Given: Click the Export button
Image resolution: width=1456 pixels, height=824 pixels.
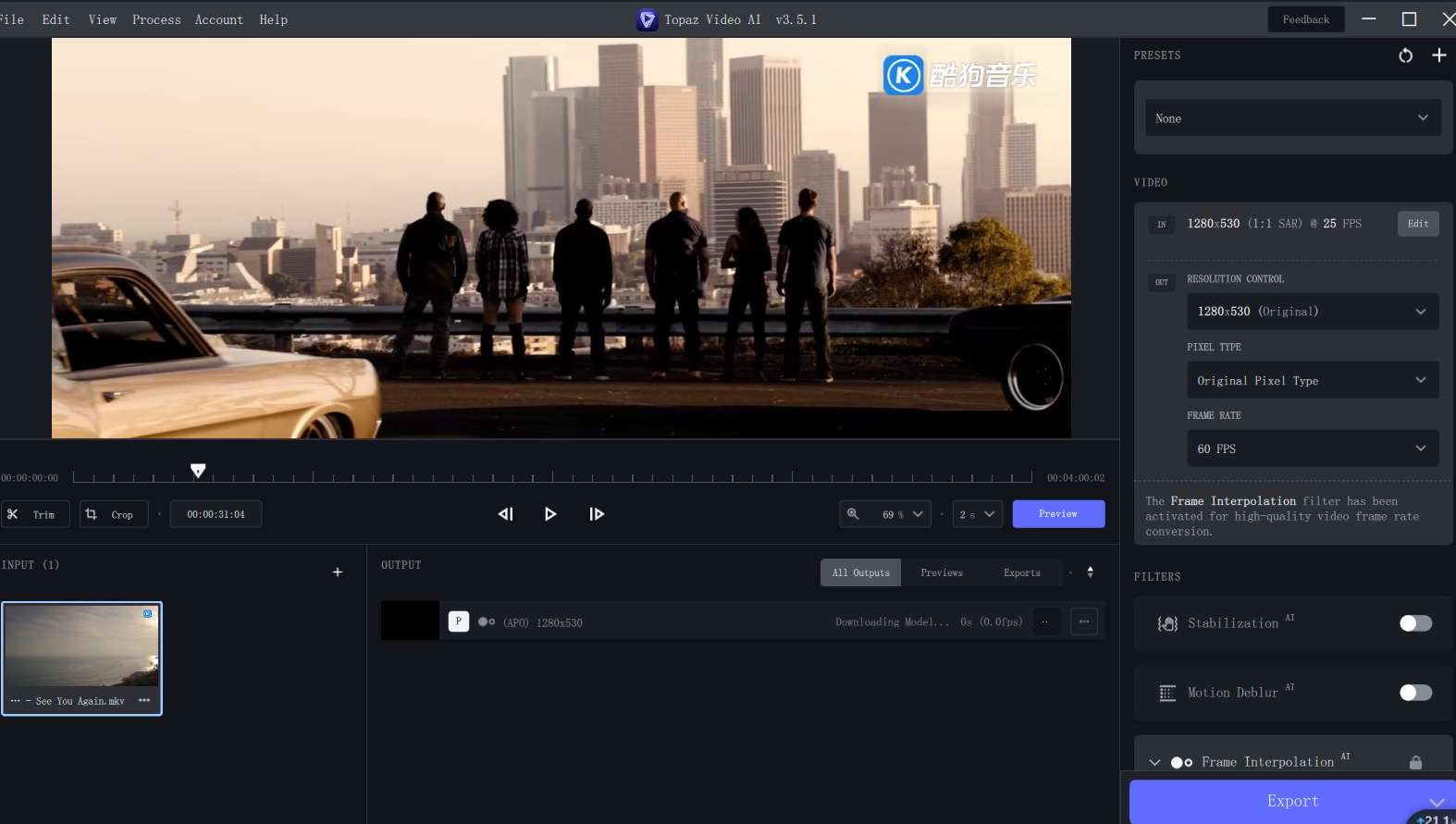Looking at the screenshot, I should click(x=1292, y=801).
